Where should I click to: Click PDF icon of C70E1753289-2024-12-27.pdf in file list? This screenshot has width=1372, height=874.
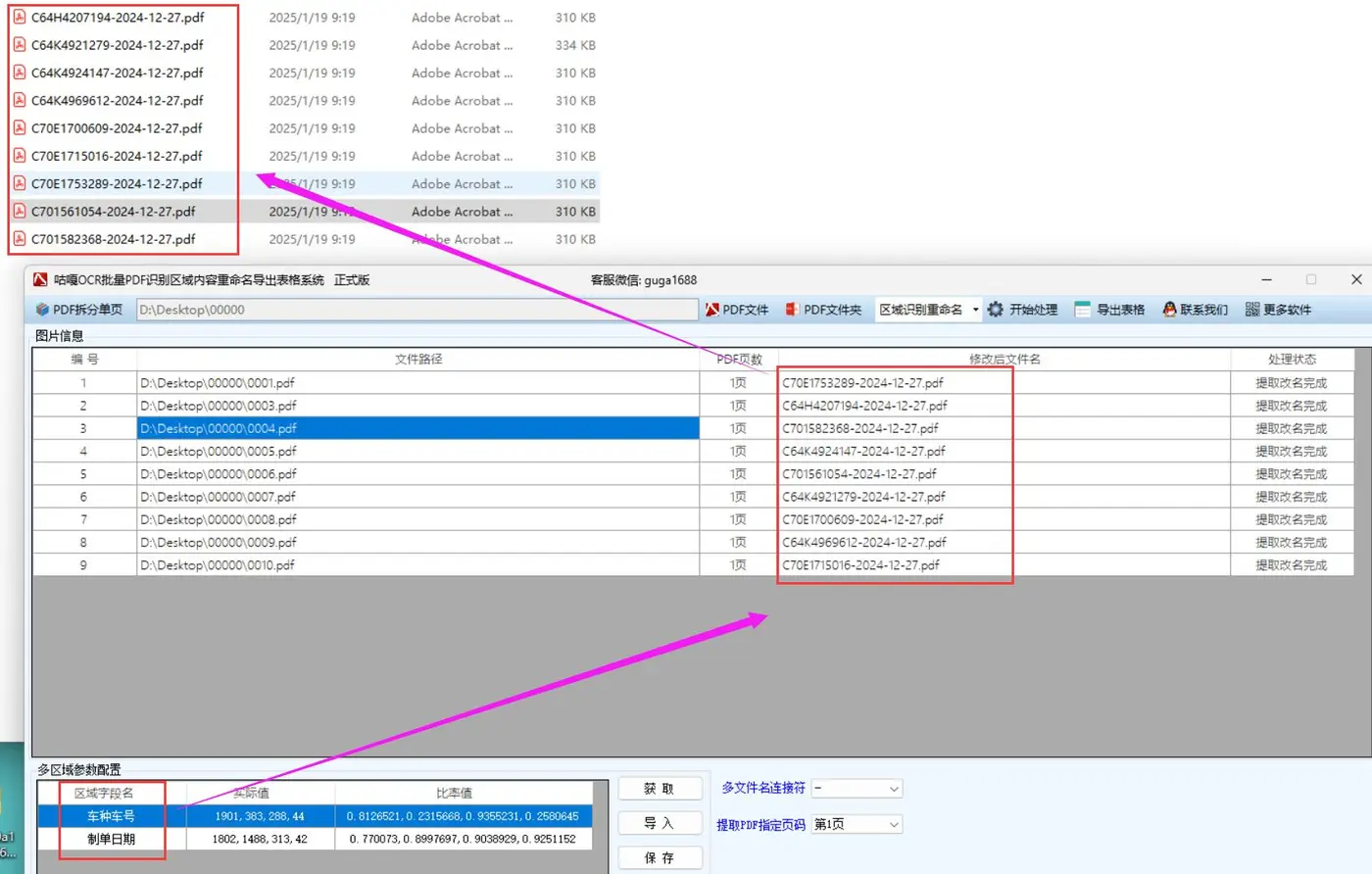[x=19, y=183]
